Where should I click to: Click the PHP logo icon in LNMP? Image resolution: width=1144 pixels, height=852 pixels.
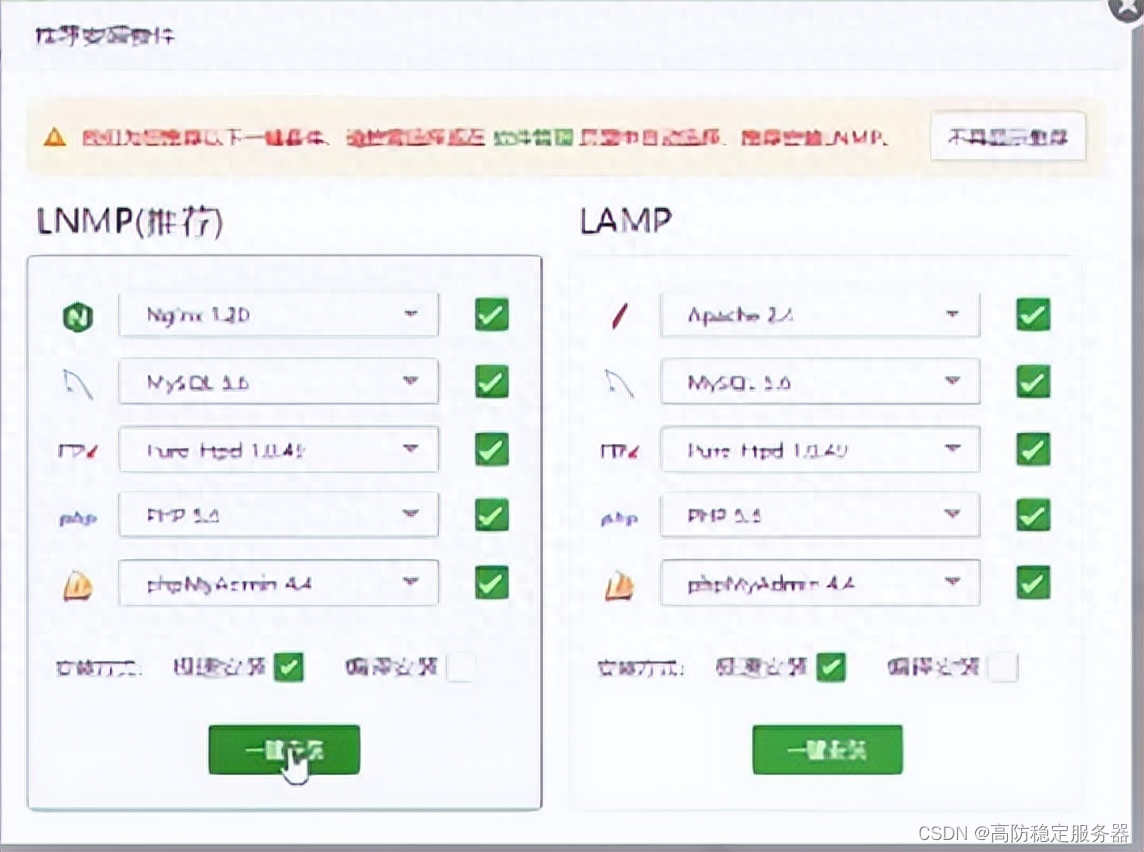tap(78, 519)
